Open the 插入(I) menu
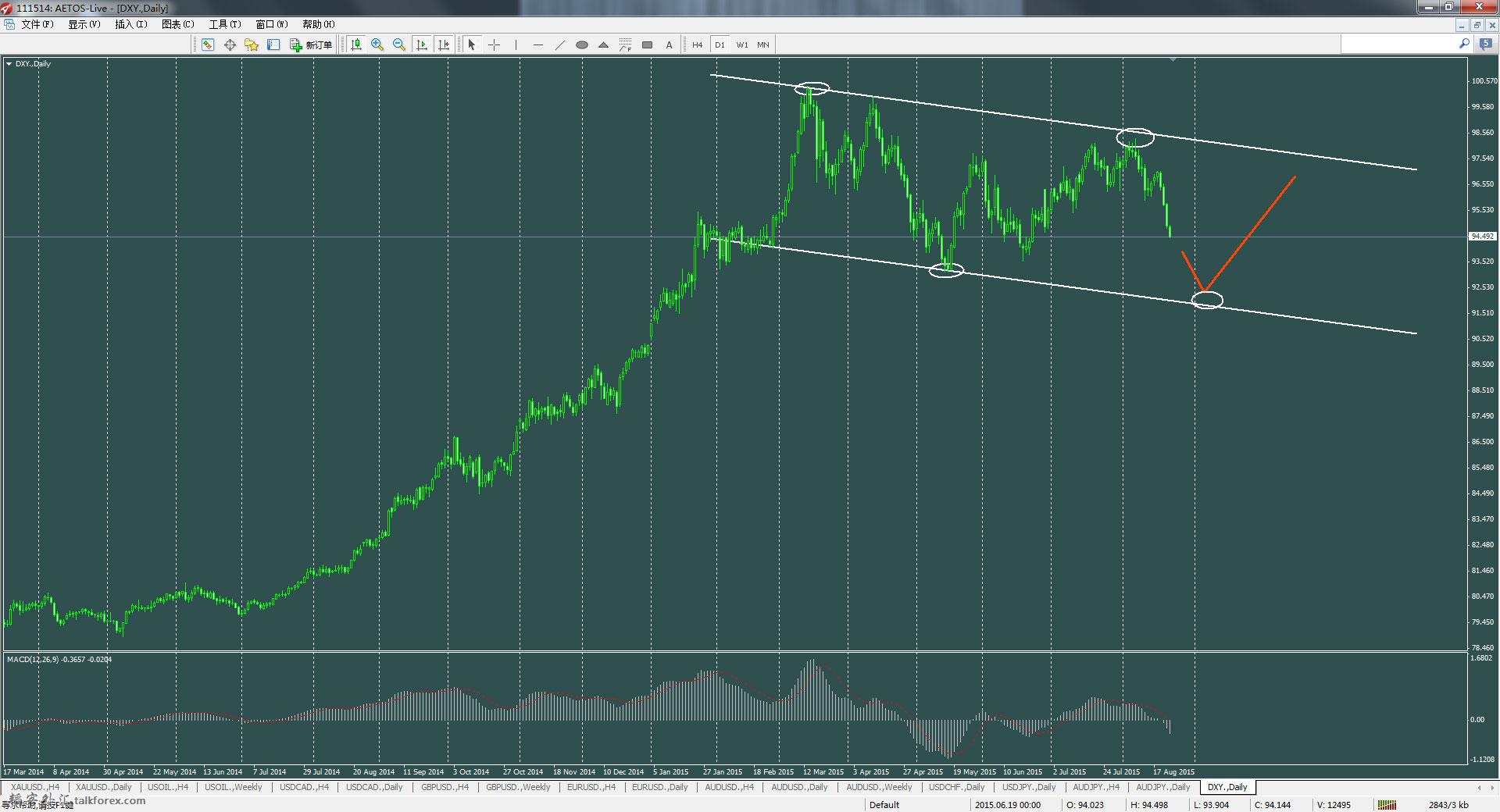The height and width of the screenshot is (812, 1500). [130, 24]
